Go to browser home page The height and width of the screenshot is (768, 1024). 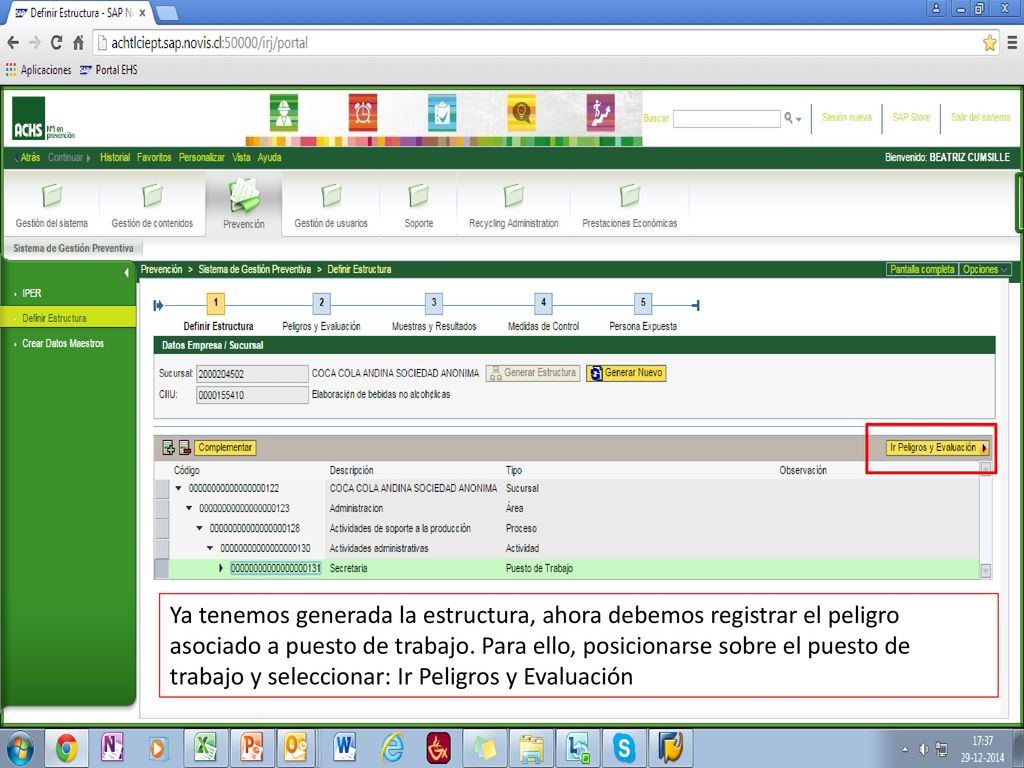(78, 42)
